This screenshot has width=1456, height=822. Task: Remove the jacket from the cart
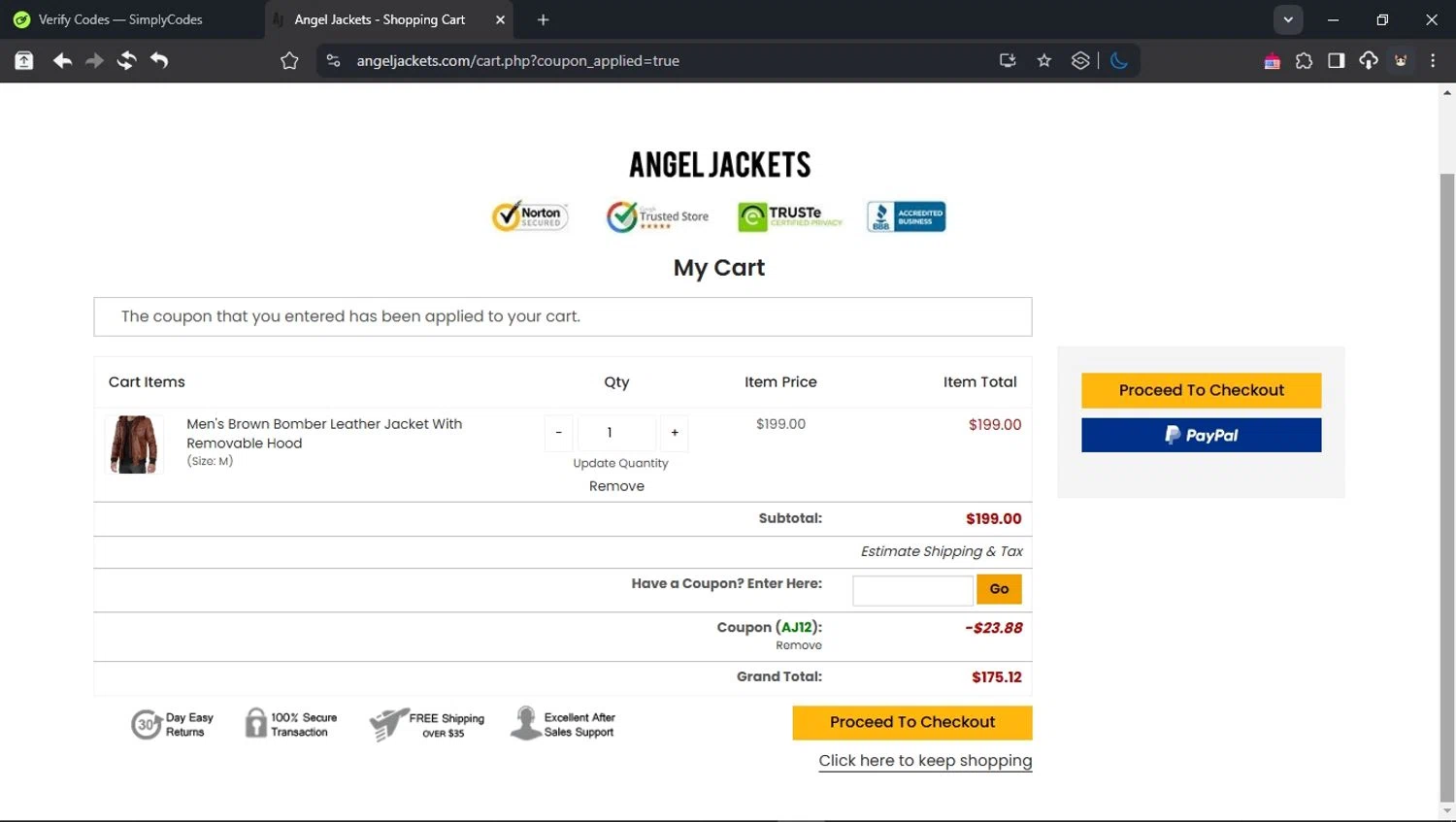tap(616, 486)
